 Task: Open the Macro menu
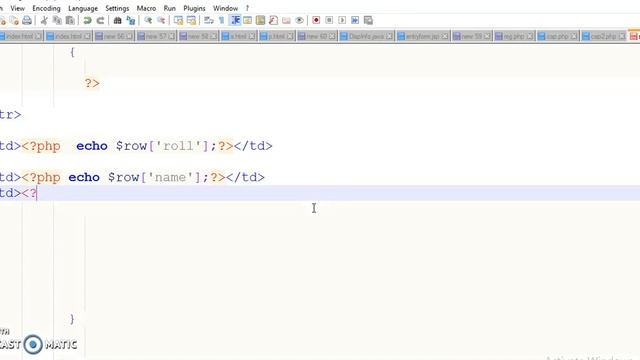click(146, 8)
